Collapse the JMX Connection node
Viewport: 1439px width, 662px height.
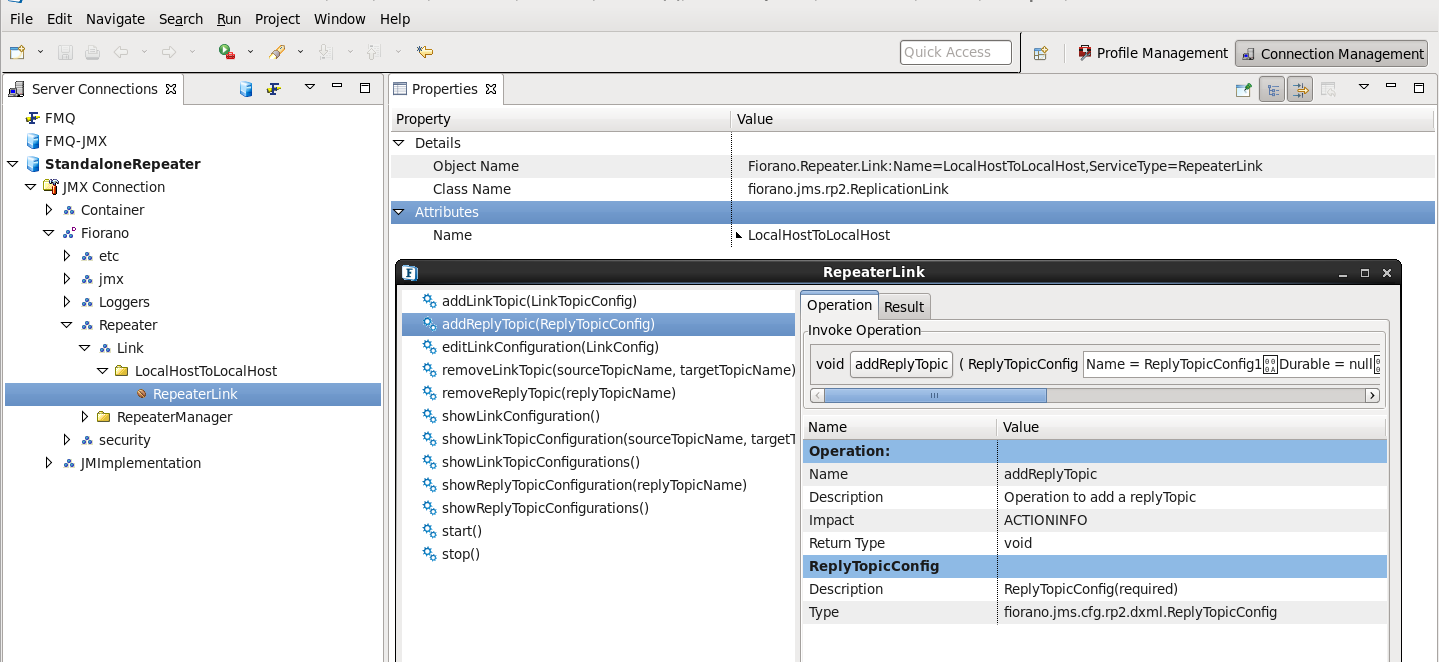coord(30,187)
